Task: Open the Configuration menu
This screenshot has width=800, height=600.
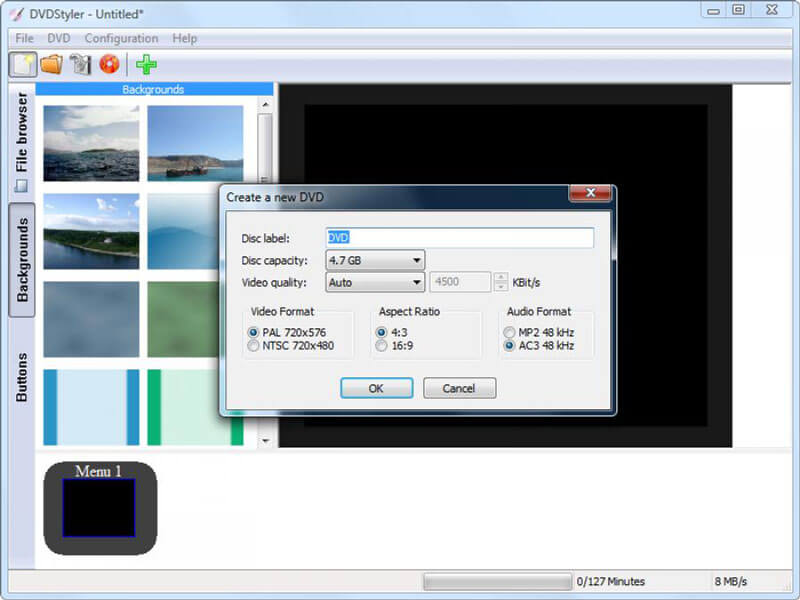Action: click(x=122, y=38)
